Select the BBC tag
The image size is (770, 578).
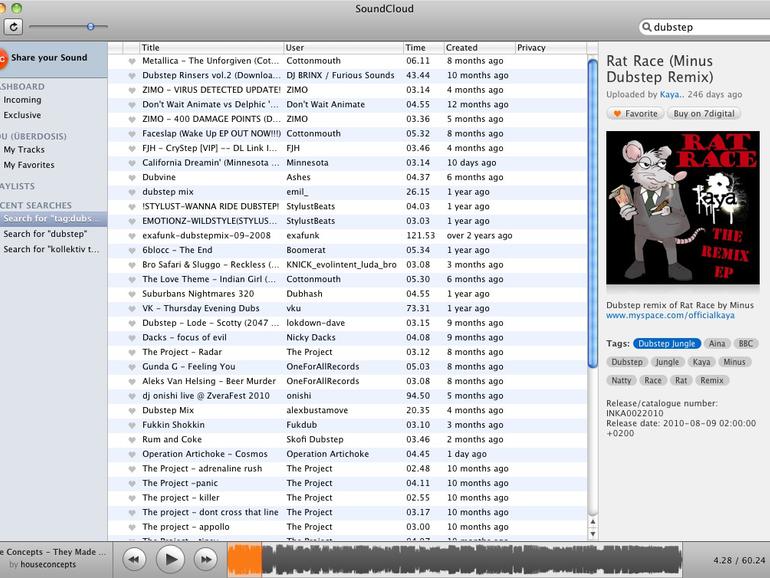point(745,344)
